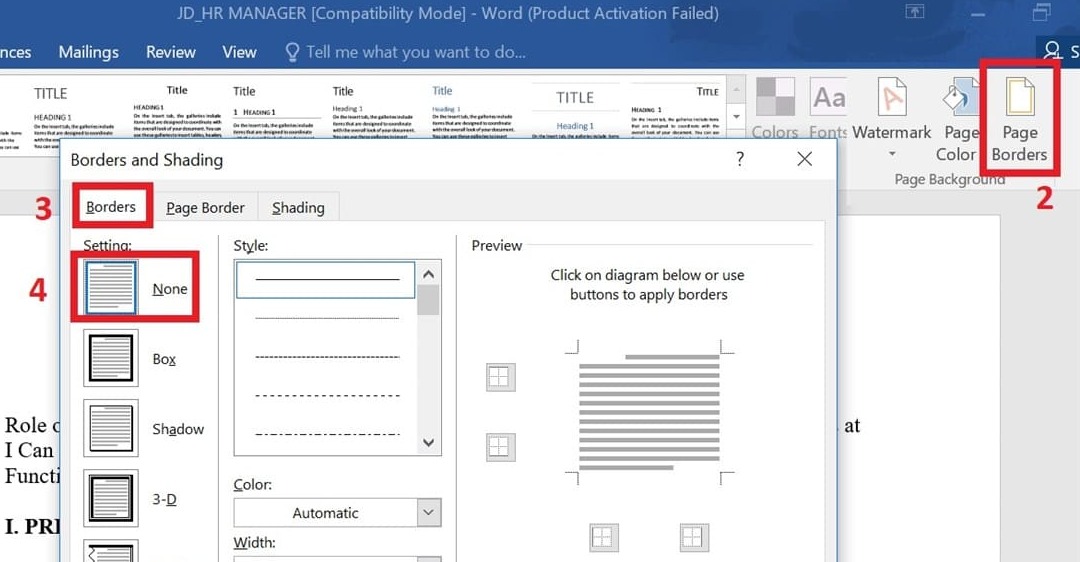Apply the centered TITLE style set thumbnail

click(x=575, y=110)
